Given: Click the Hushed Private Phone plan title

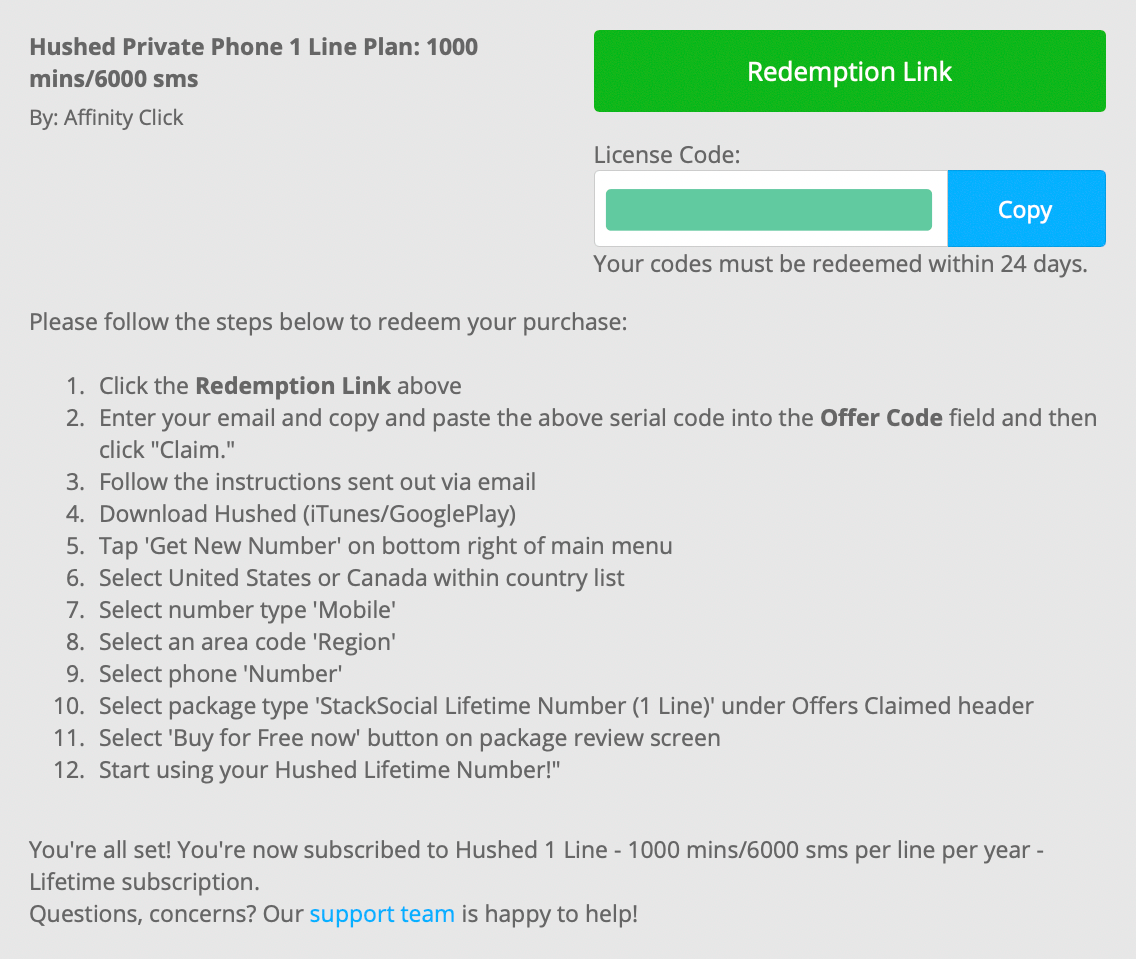Looking at the screenshot, I should point(254,62).
